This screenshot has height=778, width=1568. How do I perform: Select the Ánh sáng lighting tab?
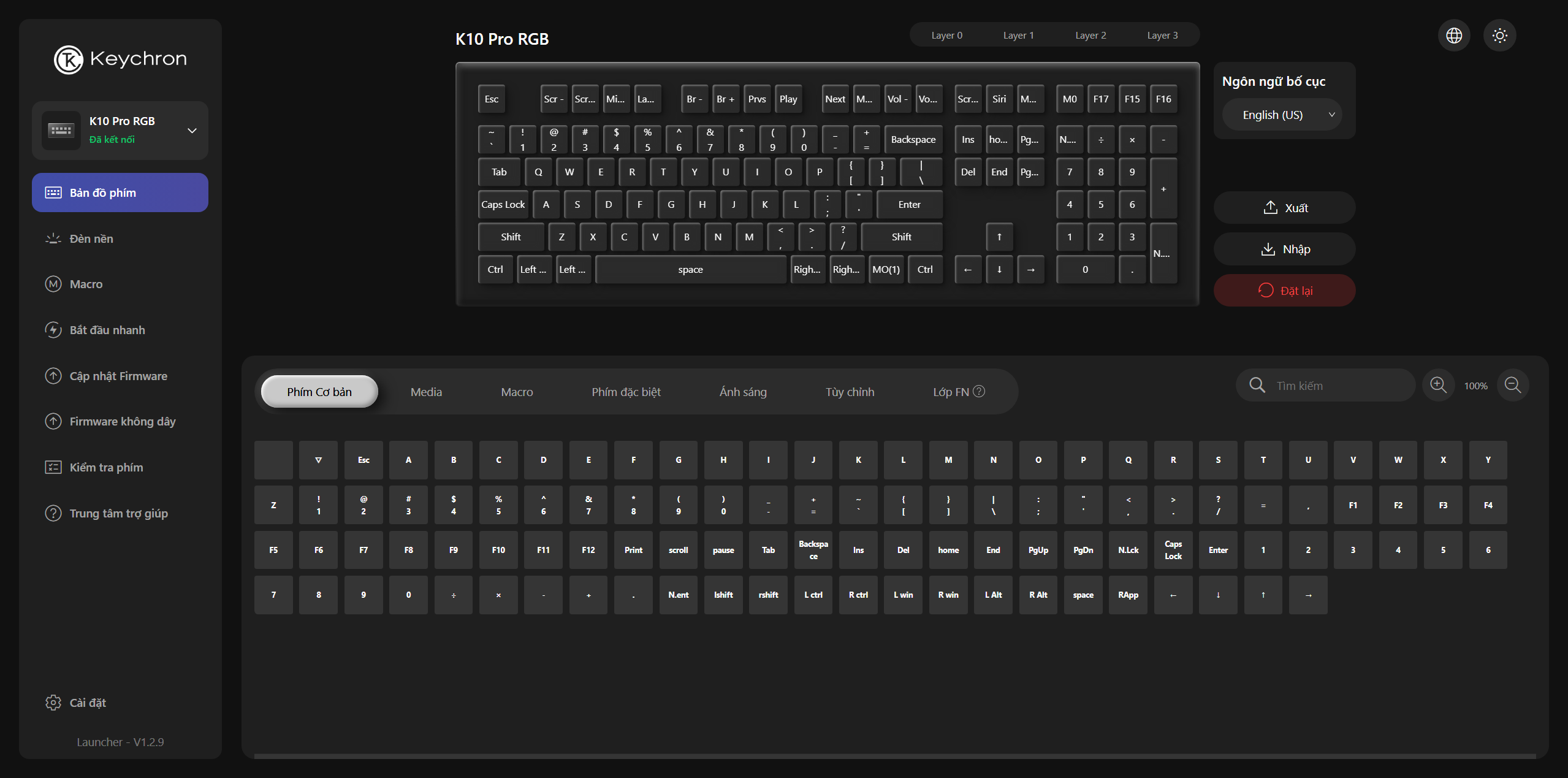coord(742,392)
